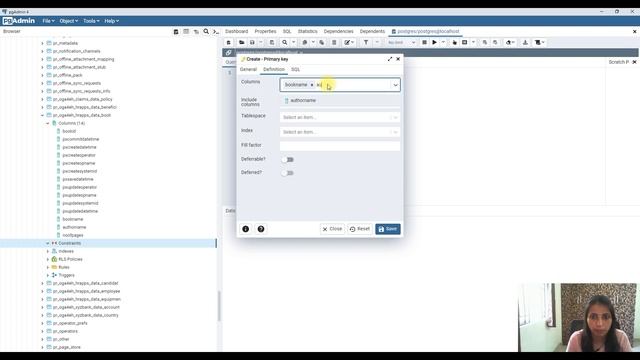
Task: Click the Copy icon in query toolbar
Action: click(x=304, y=42)
